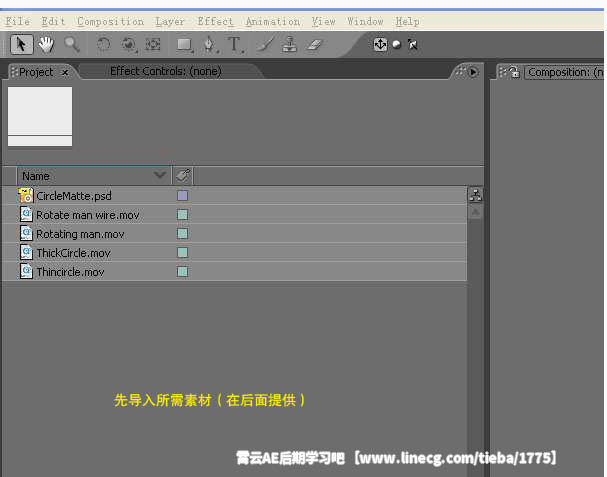
Task: Select the Type text tool
Action: coord(235,45)
